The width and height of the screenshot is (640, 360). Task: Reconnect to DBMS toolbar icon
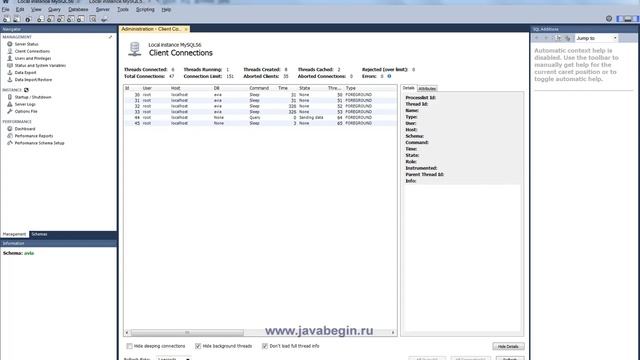pos(104,19)
